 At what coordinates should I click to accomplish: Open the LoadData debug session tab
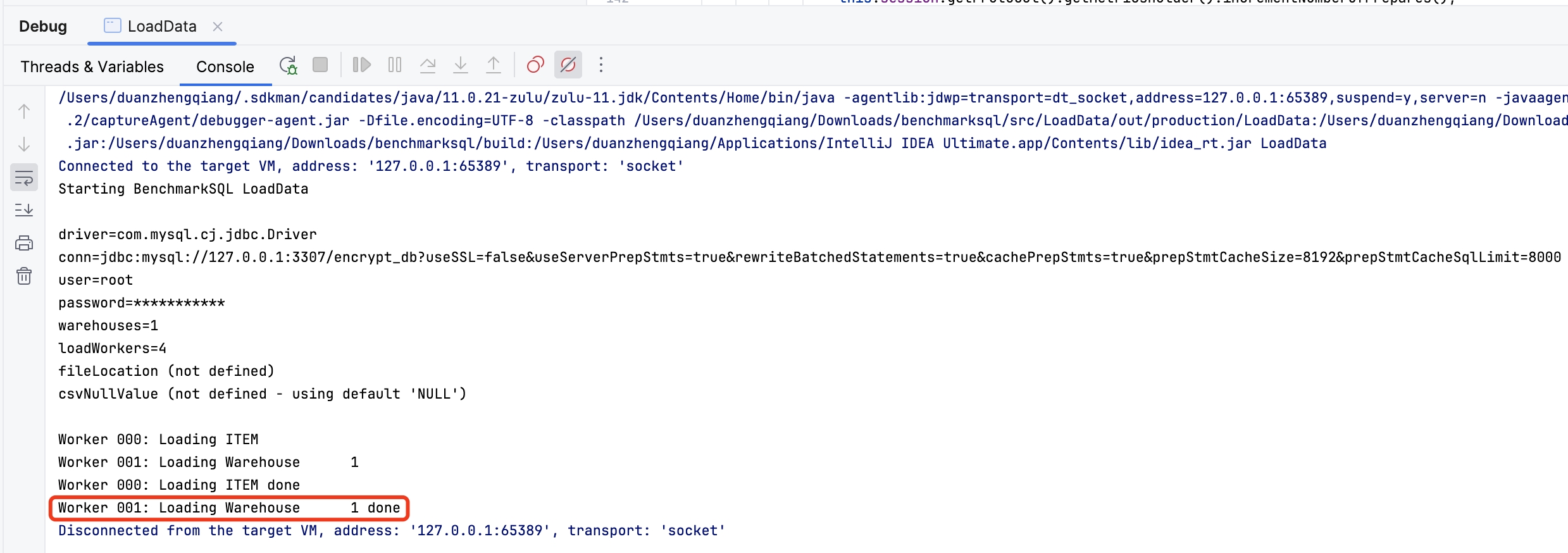point(161,26)
